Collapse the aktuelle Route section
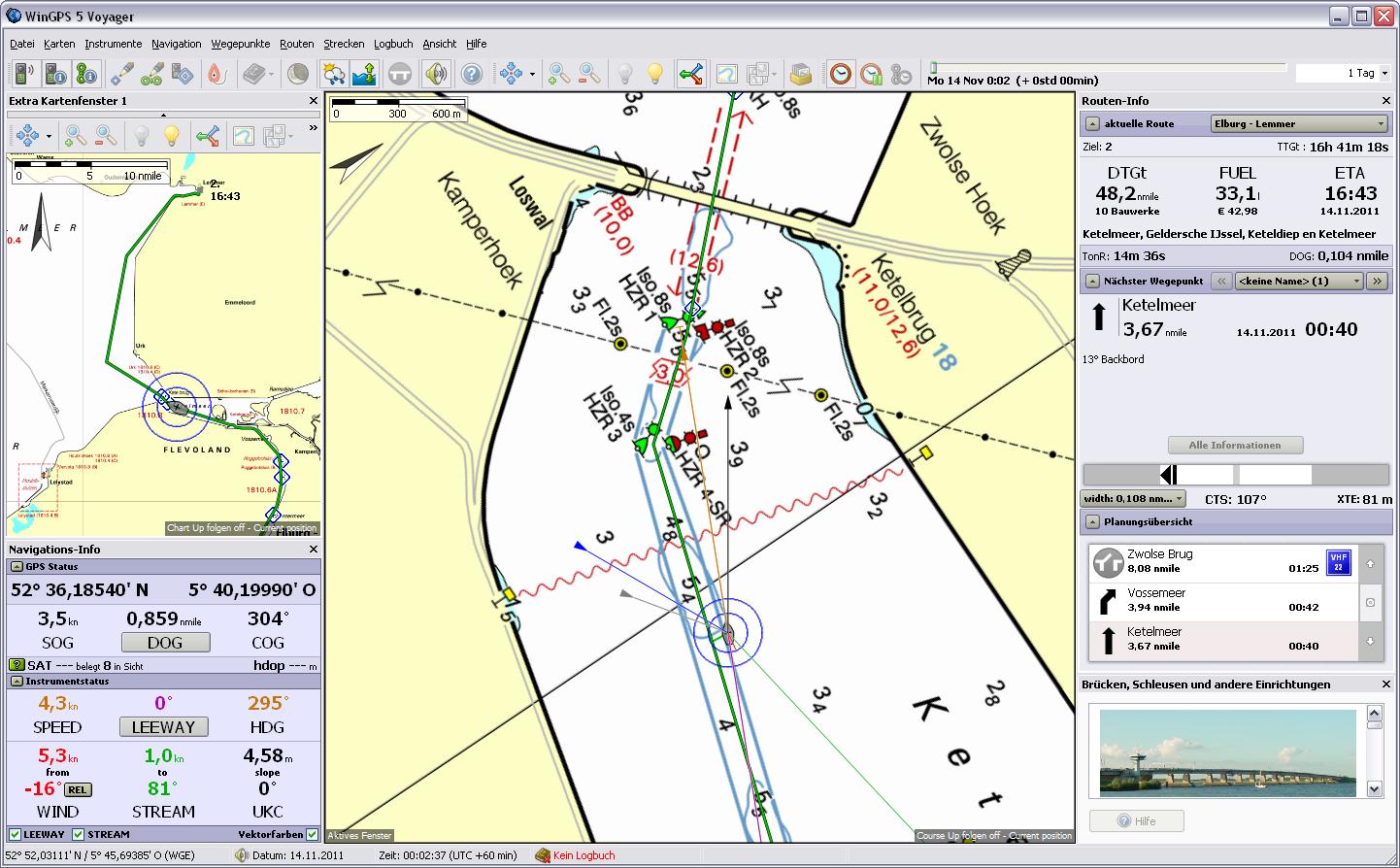Image resolution: width=1400 pixels, height=868 pixels. point(1092,124)
